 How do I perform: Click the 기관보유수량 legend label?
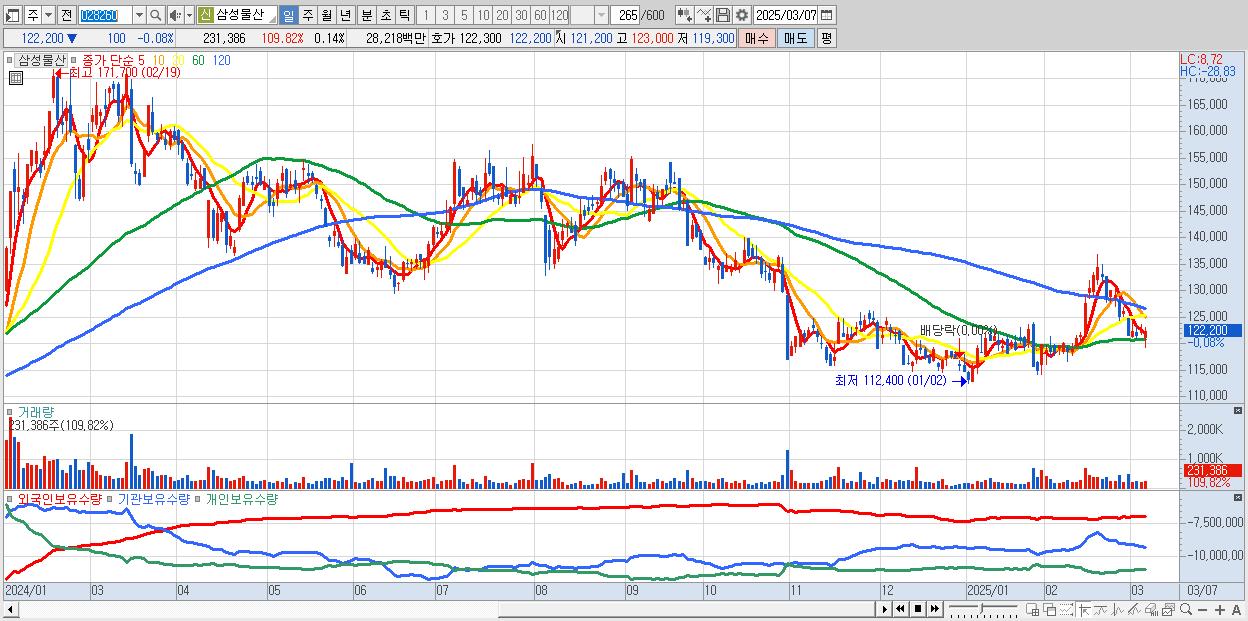(x=153, y=498)
